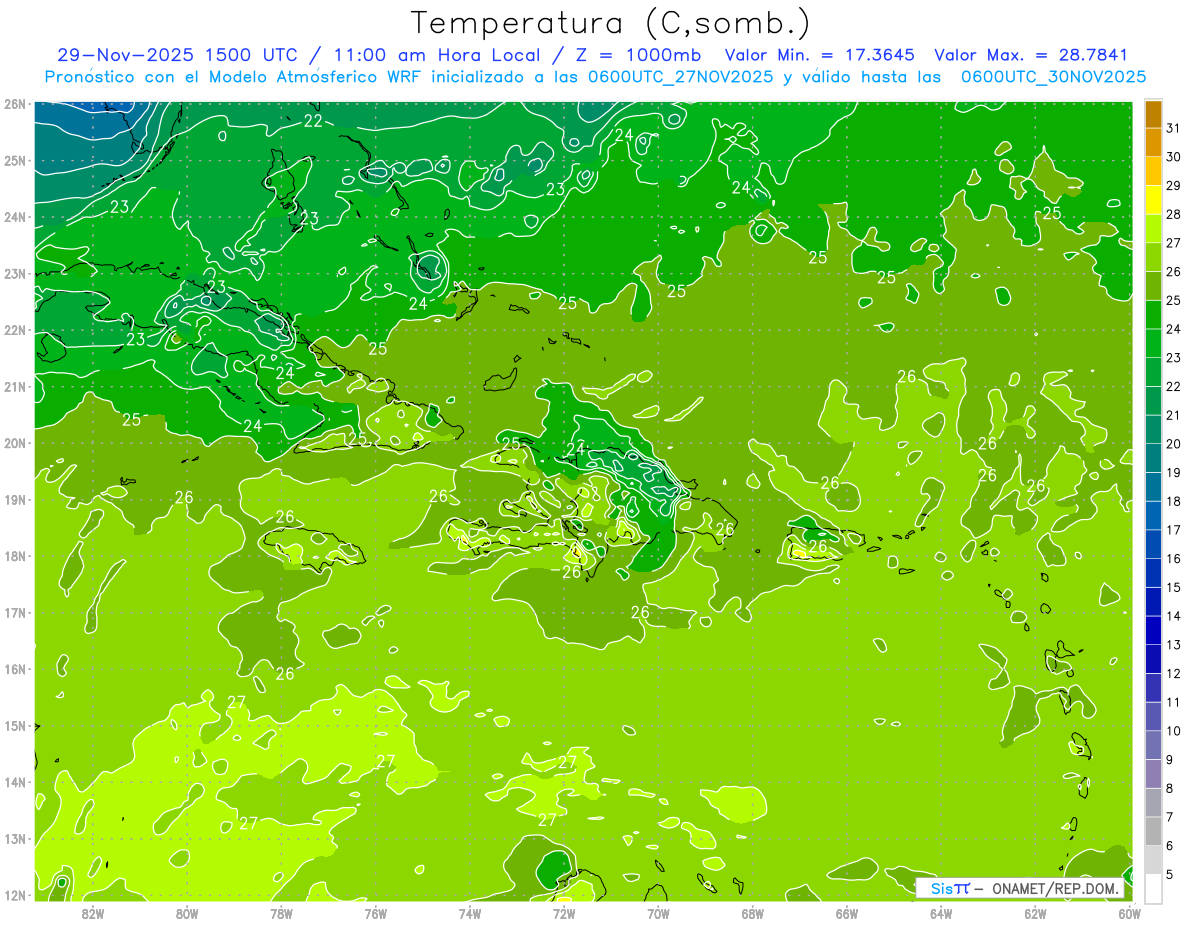
Task: Click the 22N latitude axis label
Action: (15, 330)
